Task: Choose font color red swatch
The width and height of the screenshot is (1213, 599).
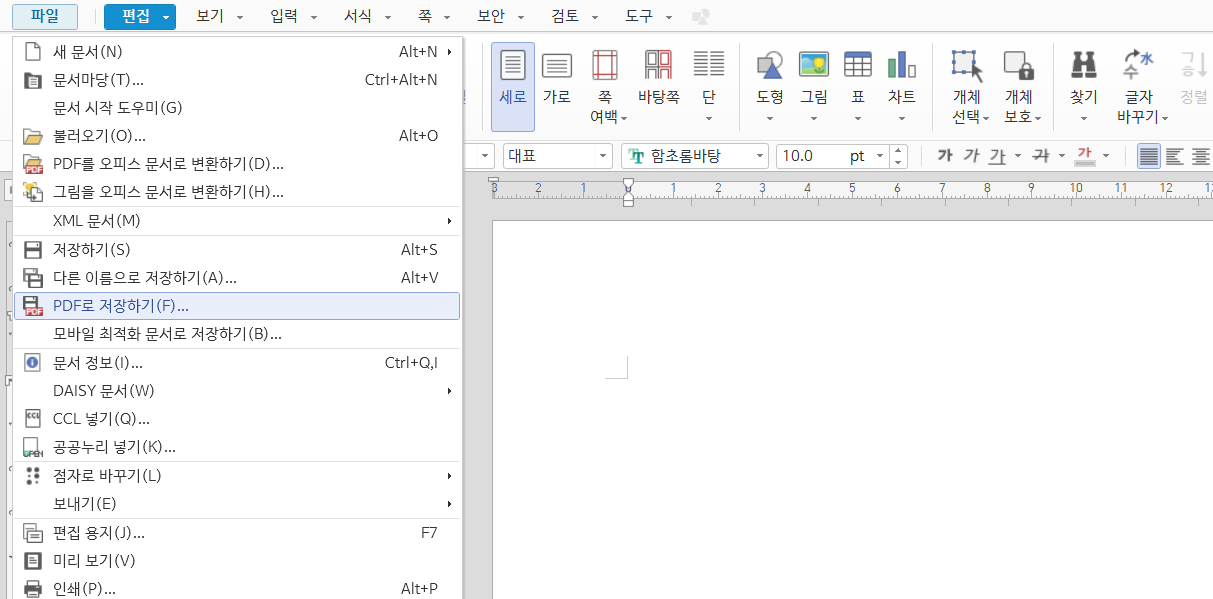Action: coord(1085,156)
